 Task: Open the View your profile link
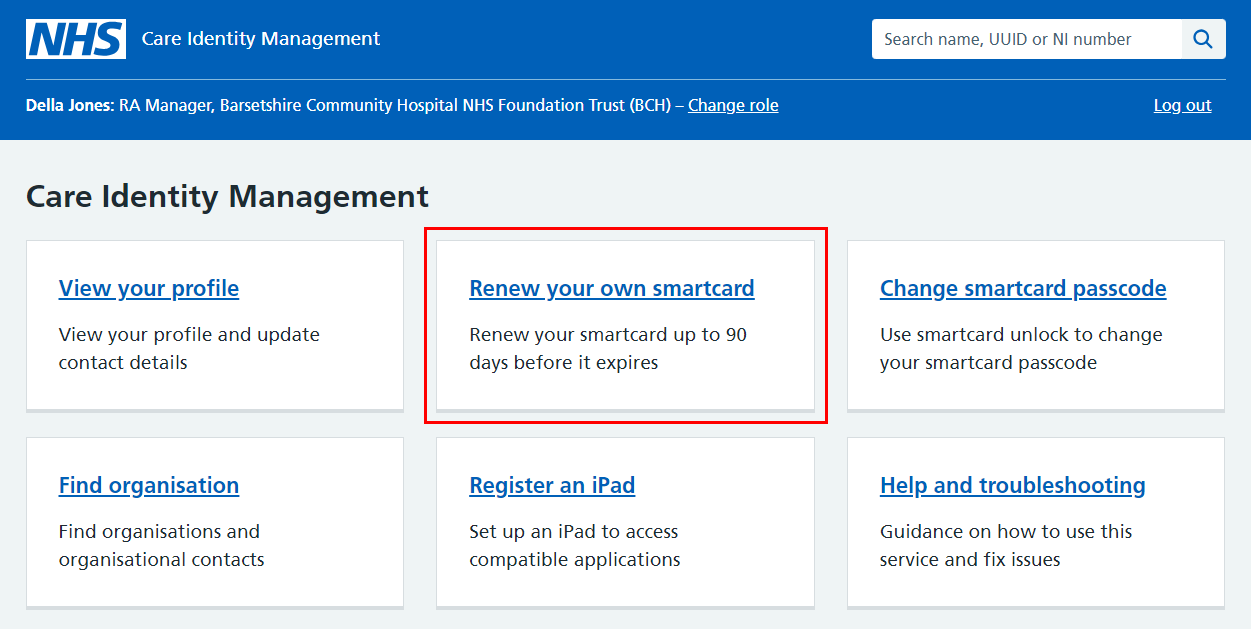(149, 288)
